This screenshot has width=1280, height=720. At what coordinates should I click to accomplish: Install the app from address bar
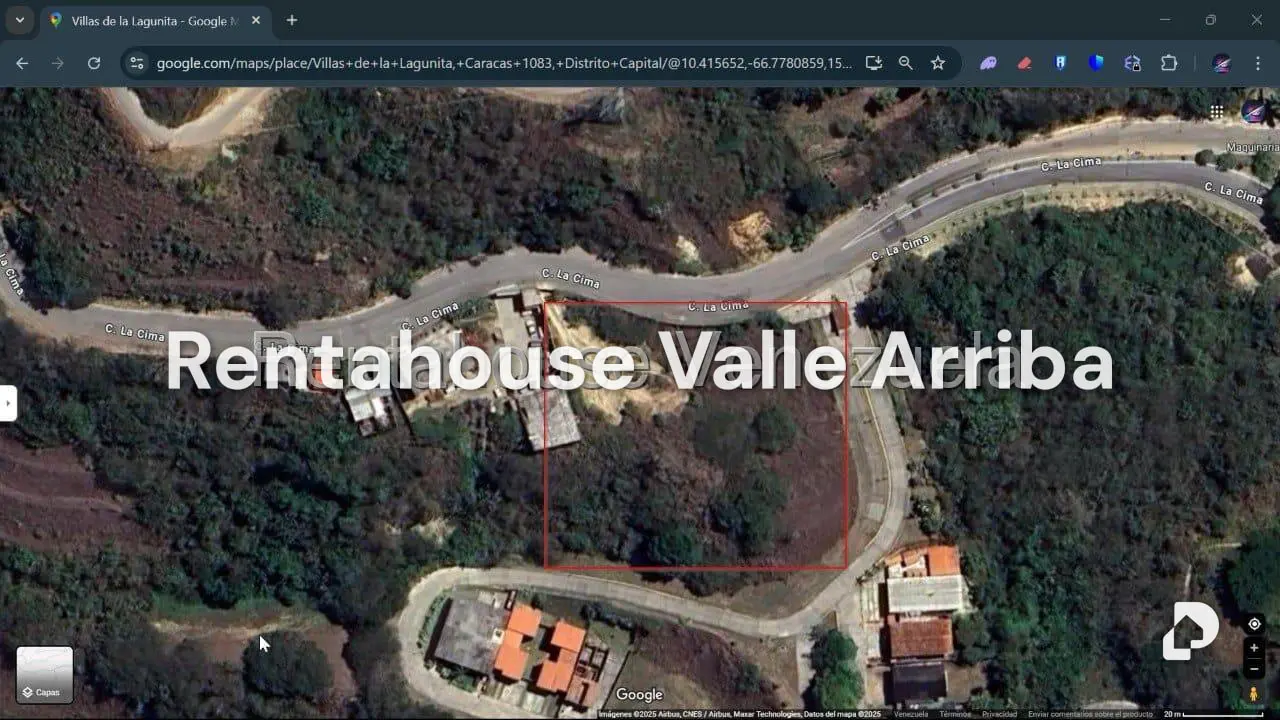pos(874,63)
